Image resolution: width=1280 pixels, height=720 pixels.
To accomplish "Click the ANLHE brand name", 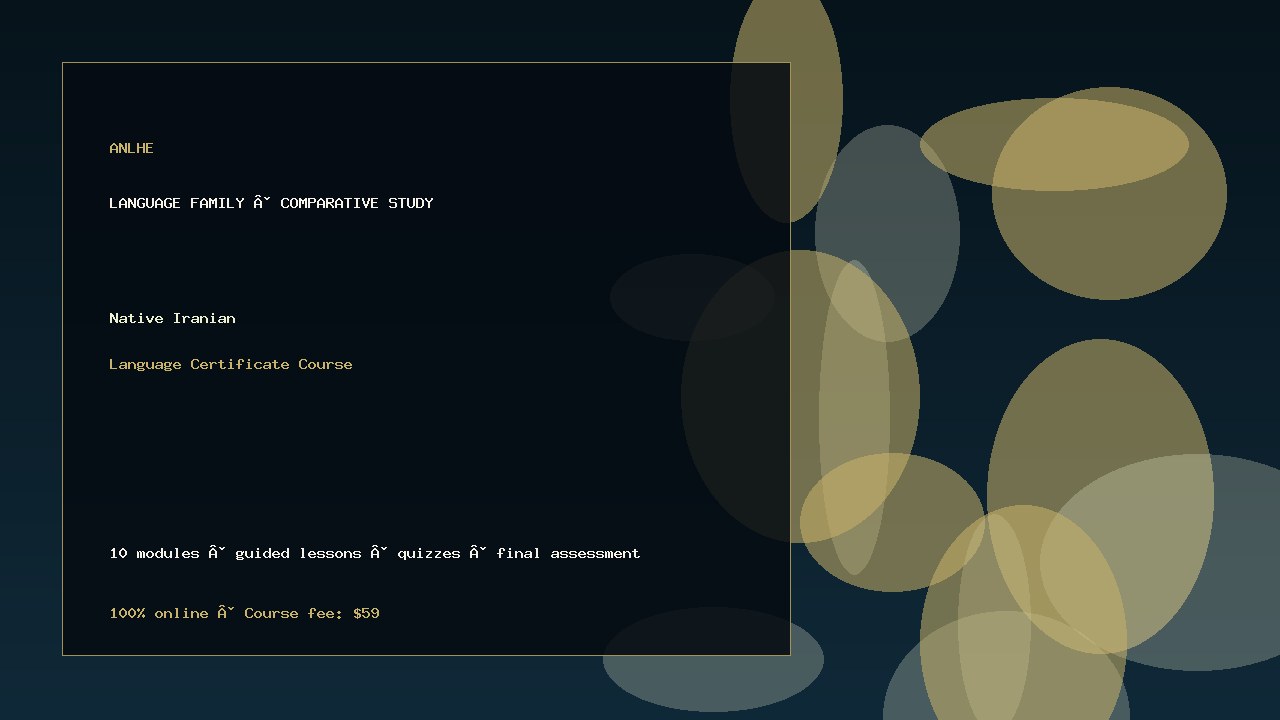I will [x=131, y=148].
